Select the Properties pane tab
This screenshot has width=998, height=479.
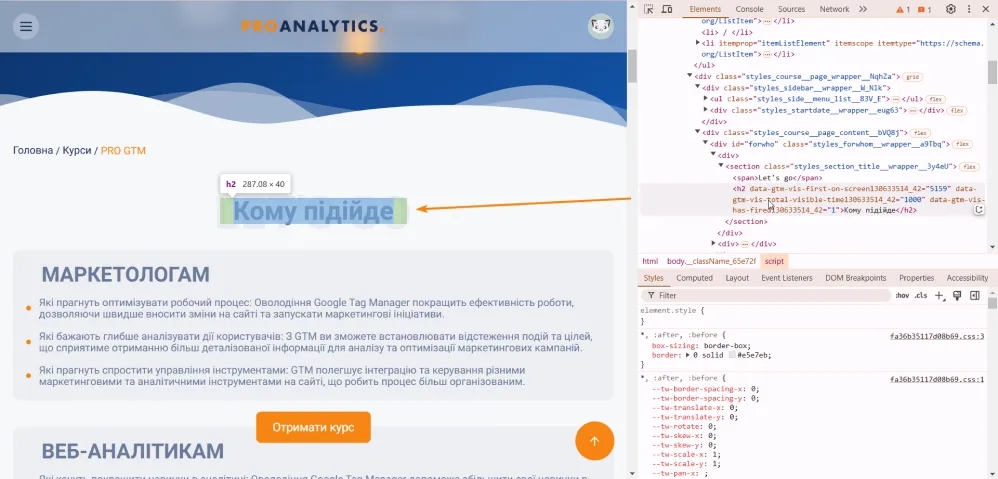pyautogui.click(x=917, y=278)
